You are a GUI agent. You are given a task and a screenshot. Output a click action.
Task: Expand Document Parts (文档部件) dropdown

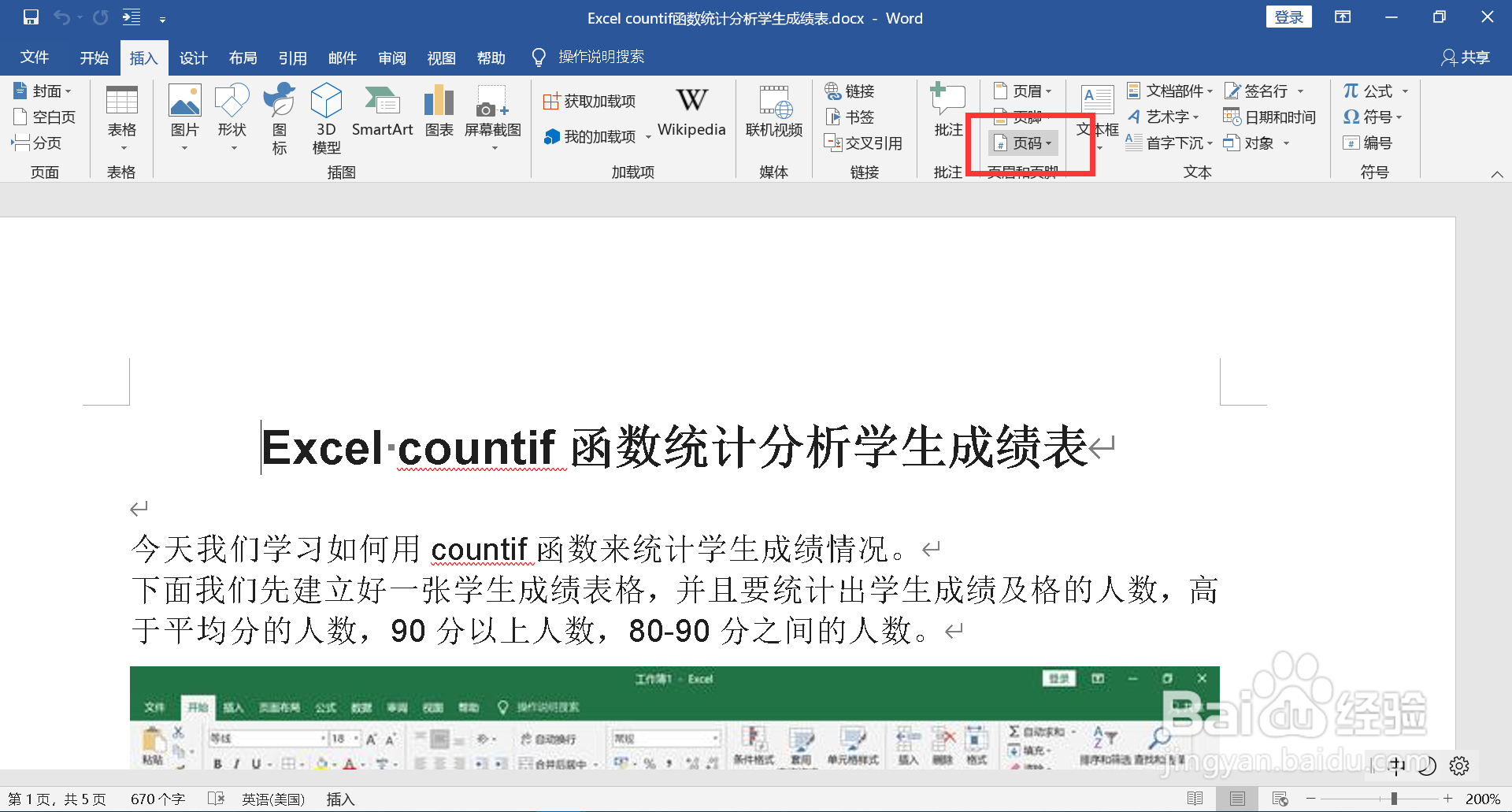click(x=1169, y=91)
